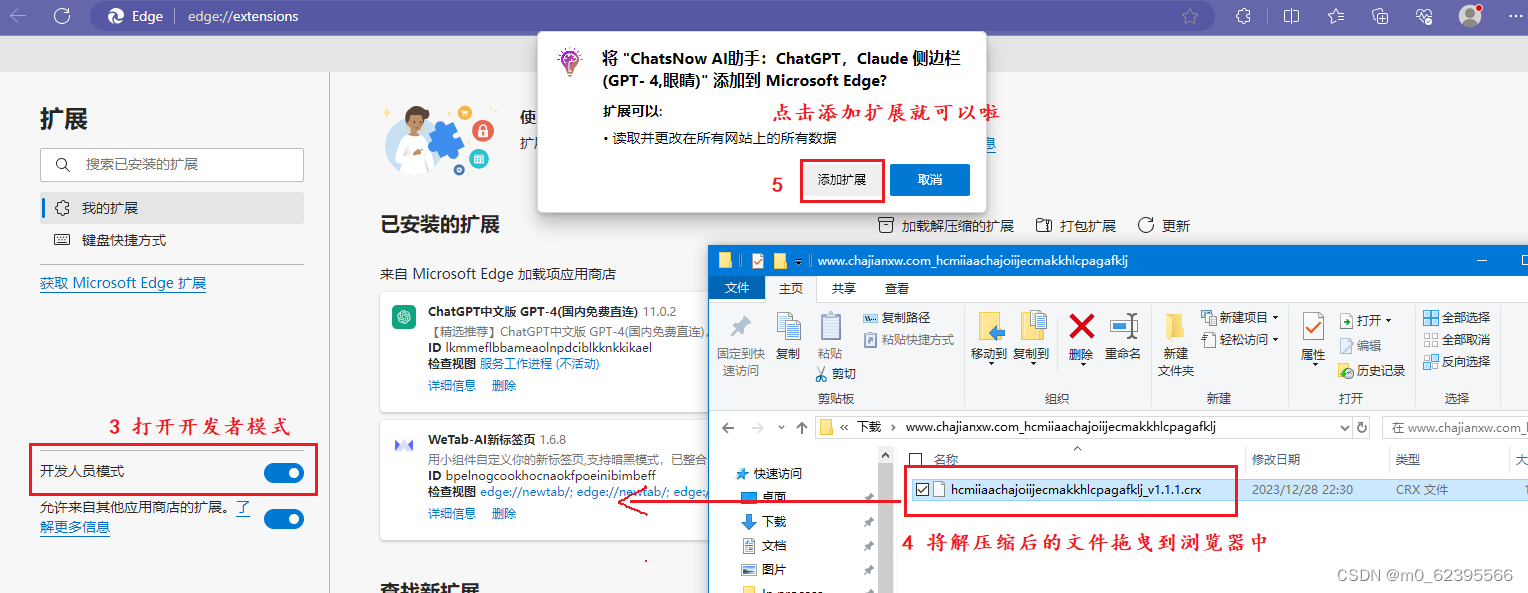Click 全部选择 in Explorer ribbon
1528x593 pixels.
(1456, 318)
